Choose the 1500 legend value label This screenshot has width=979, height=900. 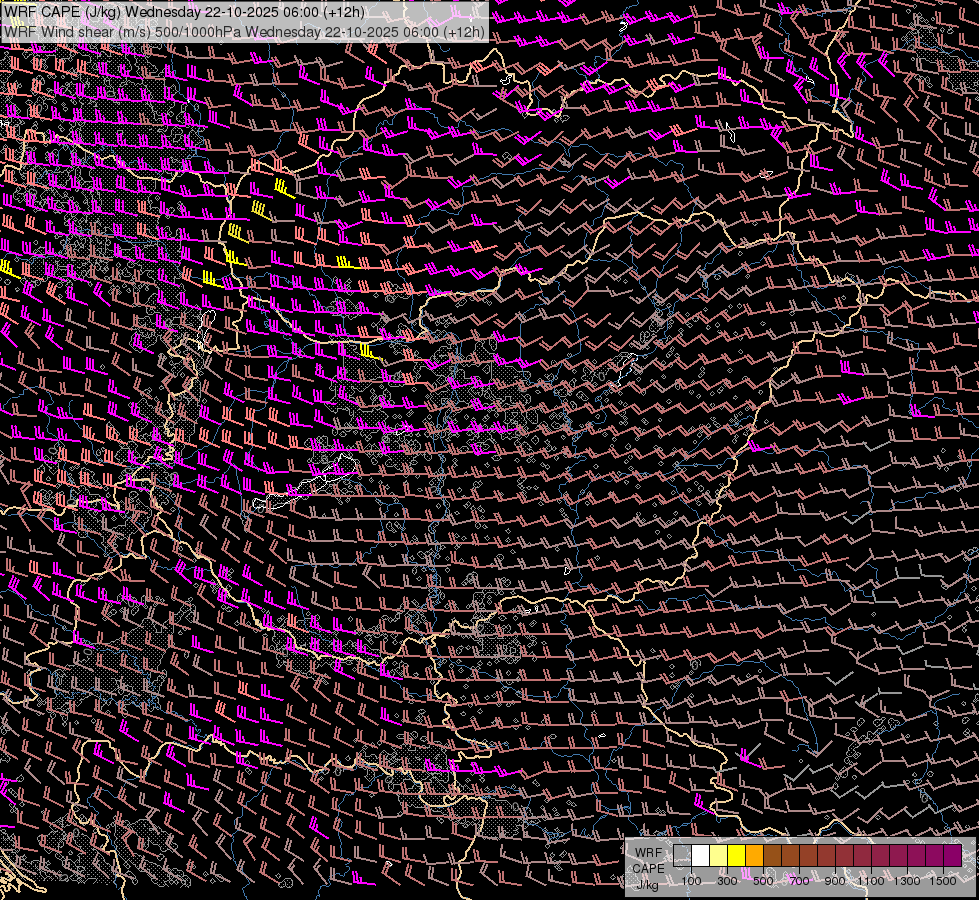(942, 881)
